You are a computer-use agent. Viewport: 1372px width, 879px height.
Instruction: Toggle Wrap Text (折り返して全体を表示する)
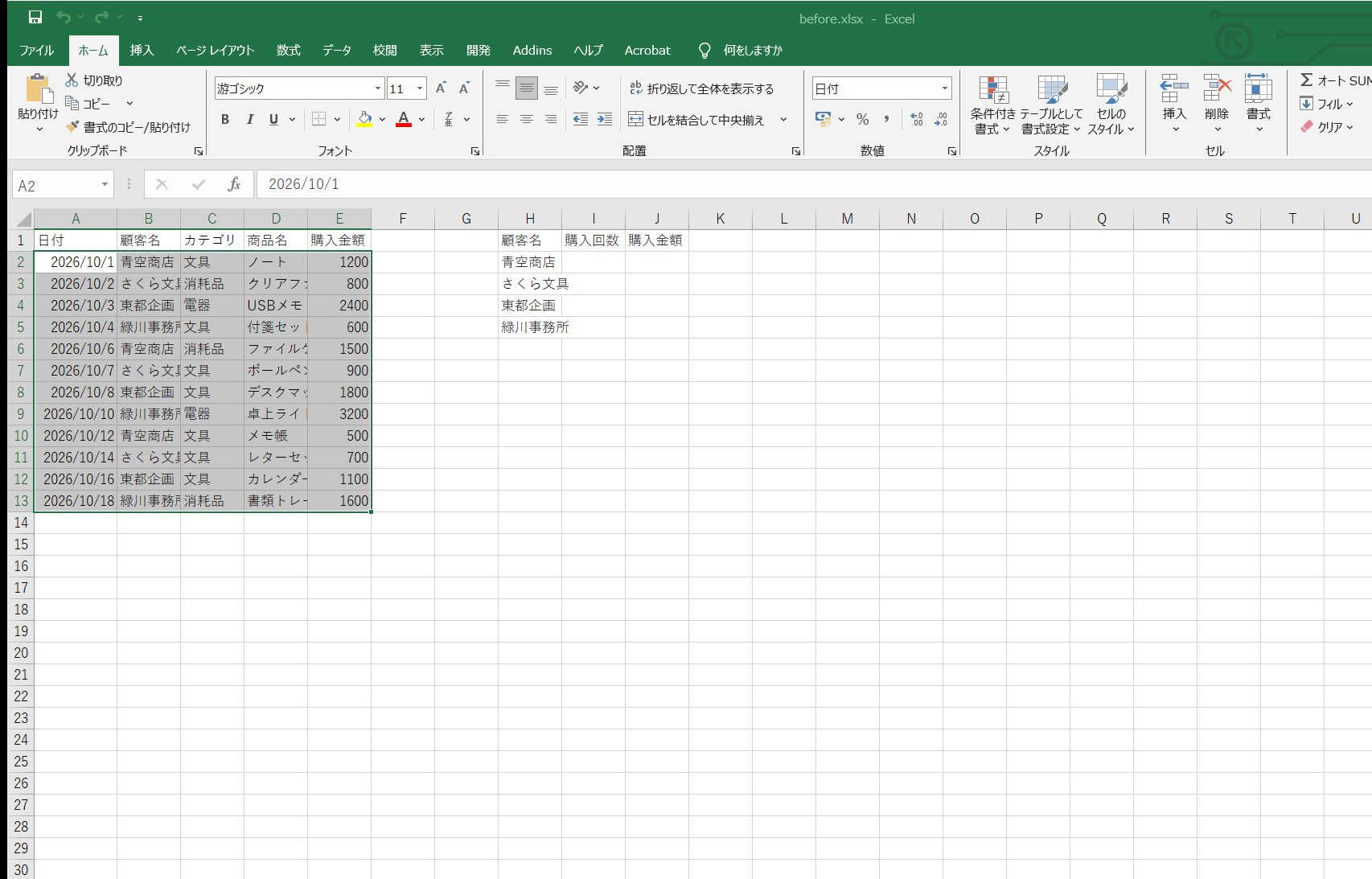(x=701, y=88)
